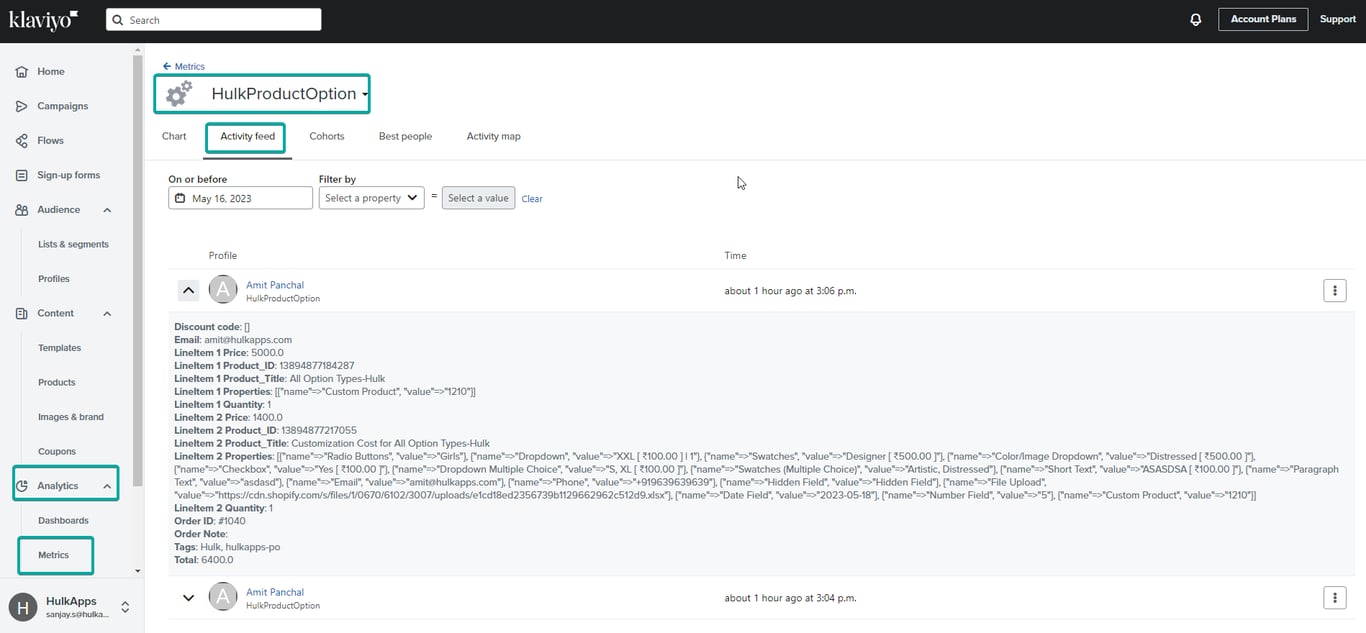This screenshot has width=1366, height=633.
Task: Click the Klaviyo logo
Action: pyautogui.click(x=43, y=19)
